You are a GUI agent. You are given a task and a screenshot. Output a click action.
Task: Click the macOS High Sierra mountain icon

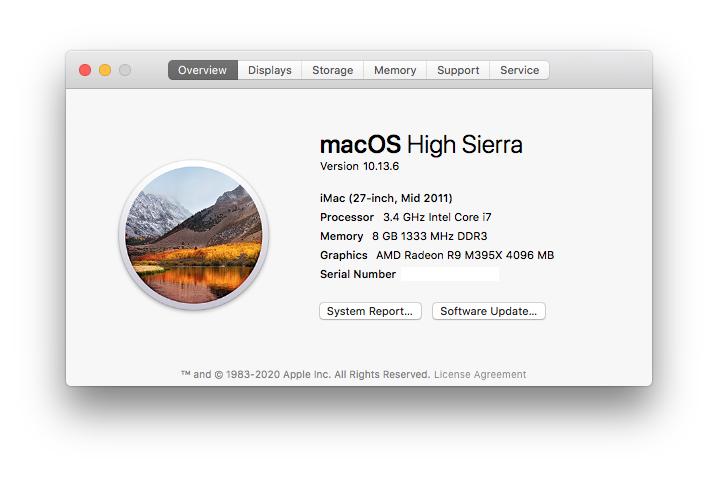(194, 235)
